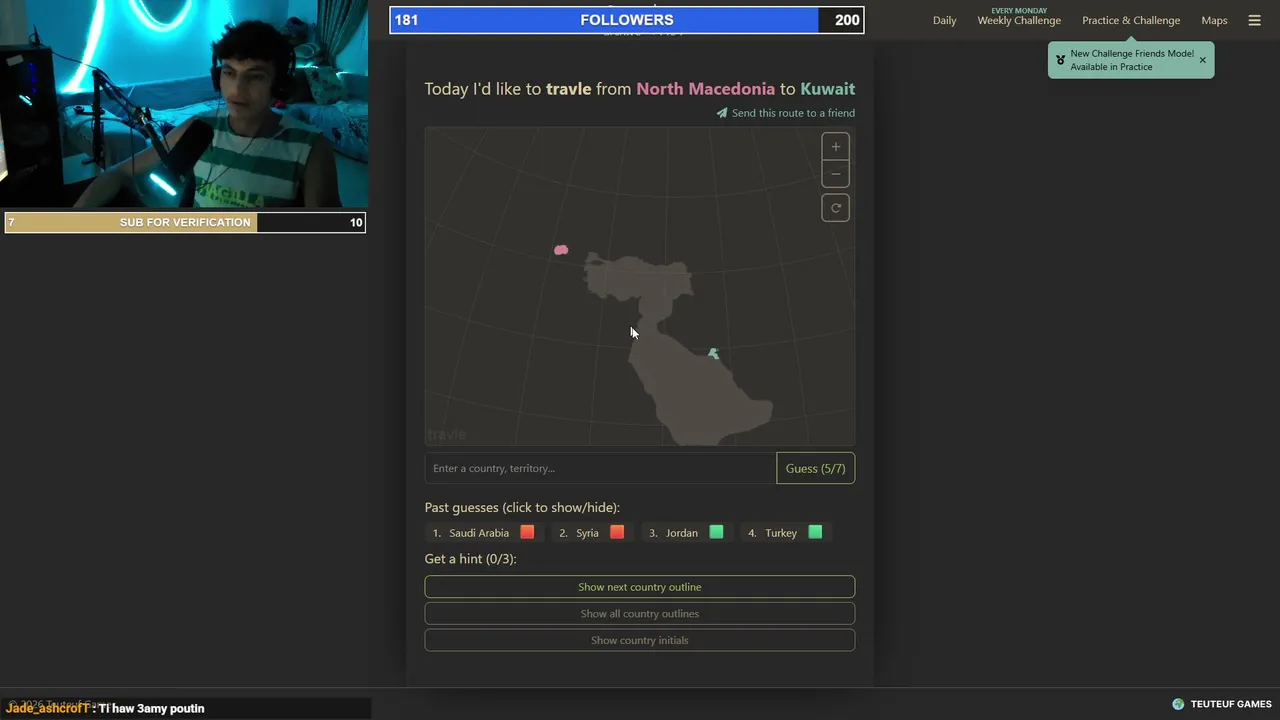Click the 'Ti haw 3amy poutin' chat message
This screenshot has width=1280, height=720.
tap(151, 708)
